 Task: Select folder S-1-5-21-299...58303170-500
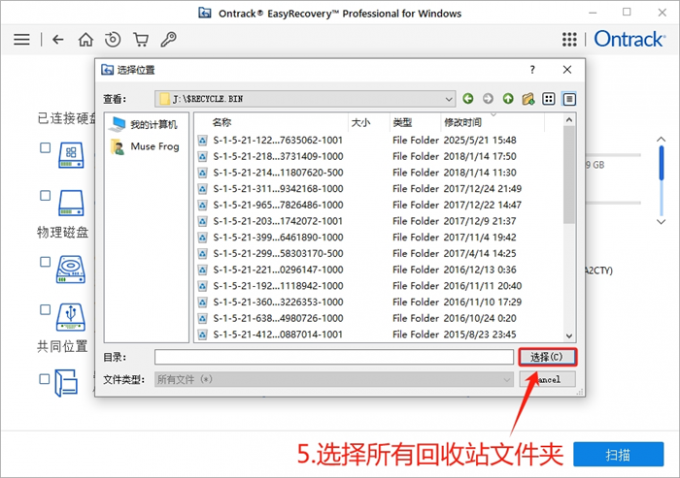[x=278, y=253]
